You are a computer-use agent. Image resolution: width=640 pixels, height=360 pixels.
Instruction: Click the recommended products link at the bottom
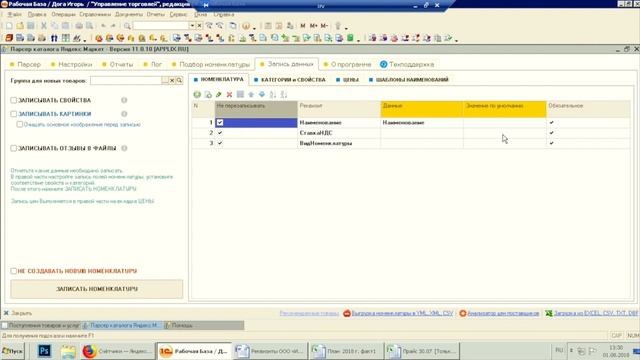click(x=309, y=313)
